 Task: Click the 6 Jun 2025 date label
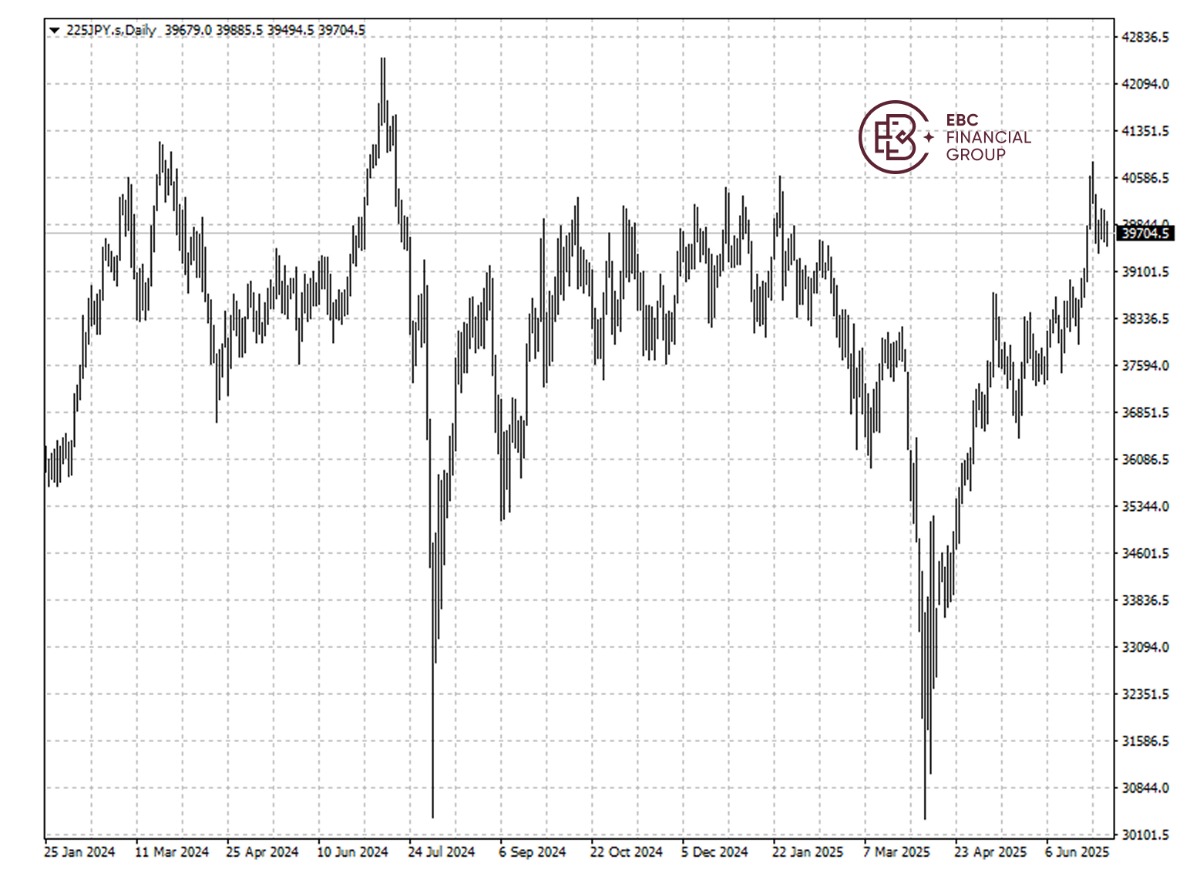click(x=1078, y=853)
